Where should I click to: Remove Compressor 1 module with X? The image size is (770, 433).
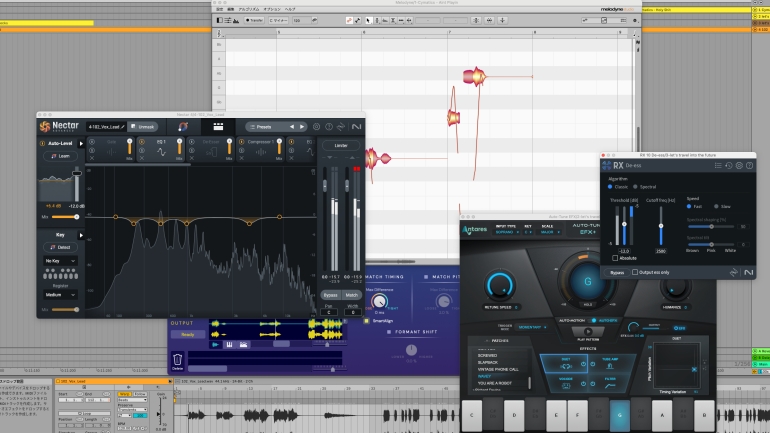242,158
